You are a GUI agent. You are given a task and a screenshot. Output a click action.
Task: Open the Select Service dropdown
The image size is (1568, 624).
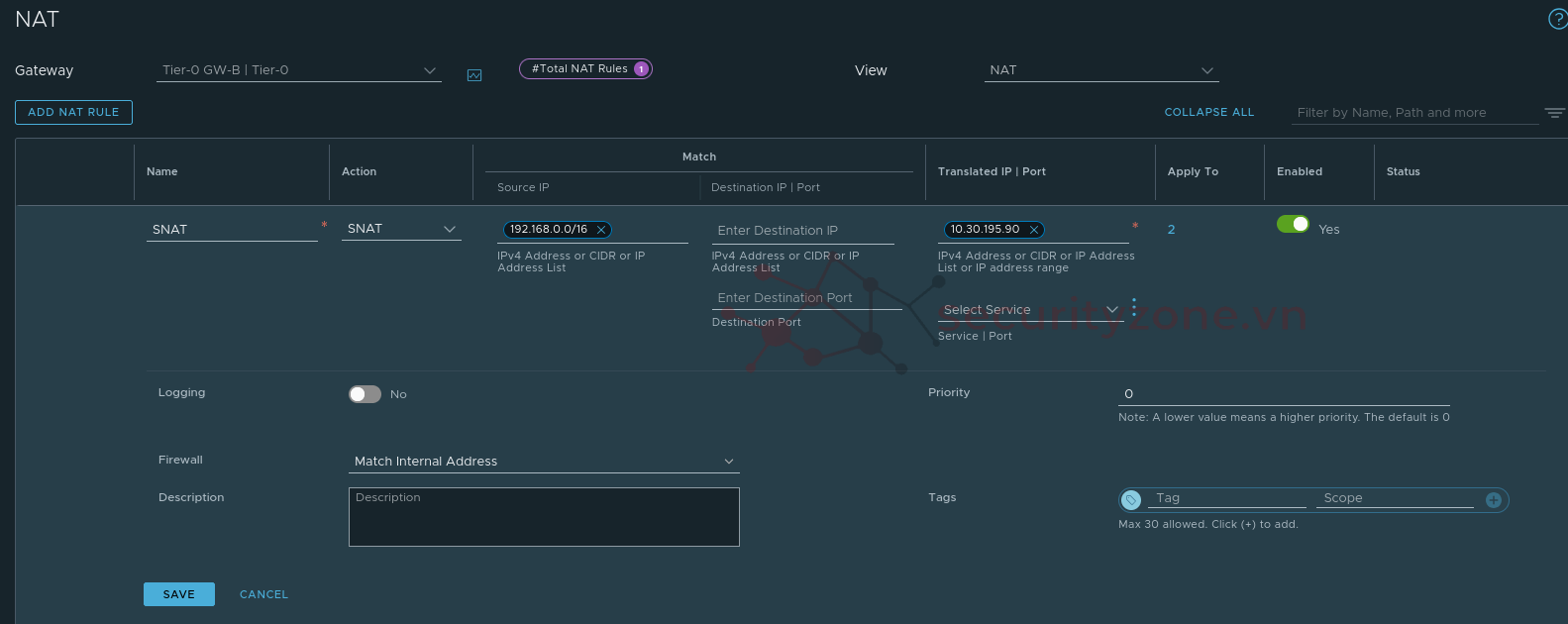[x=1030, y=310]
